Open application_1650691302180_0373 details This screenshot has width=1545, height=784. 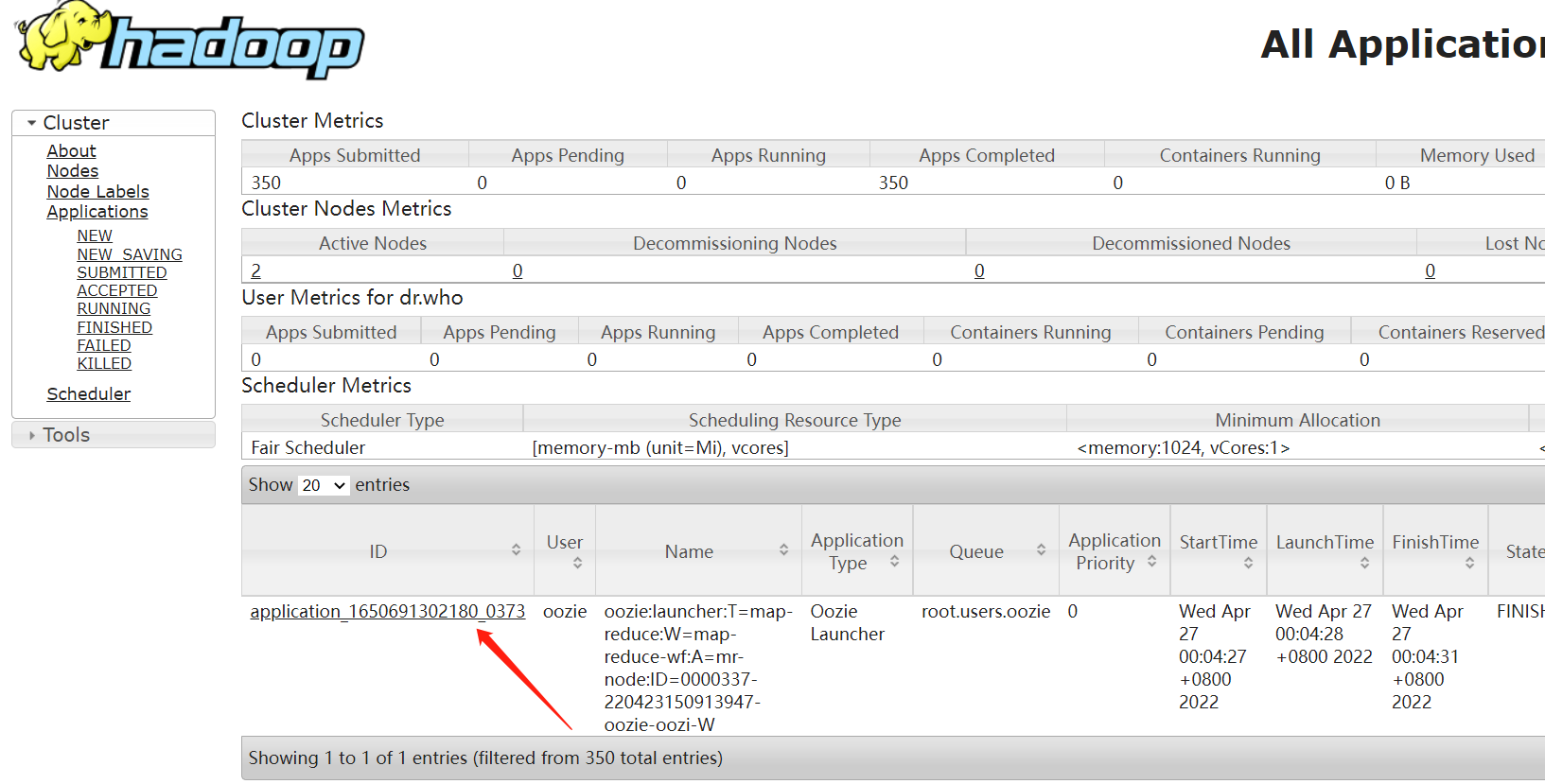387,612
